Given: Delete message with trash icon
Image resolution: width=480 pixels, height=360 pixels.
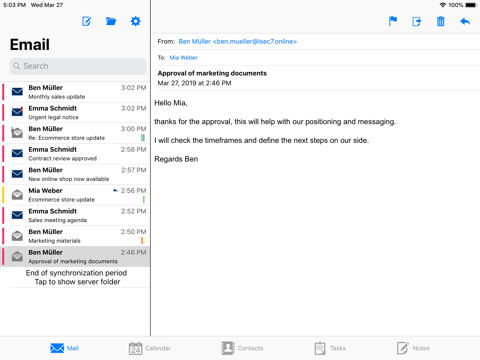Looking at the screenshot, I should [x=441, y=21].
